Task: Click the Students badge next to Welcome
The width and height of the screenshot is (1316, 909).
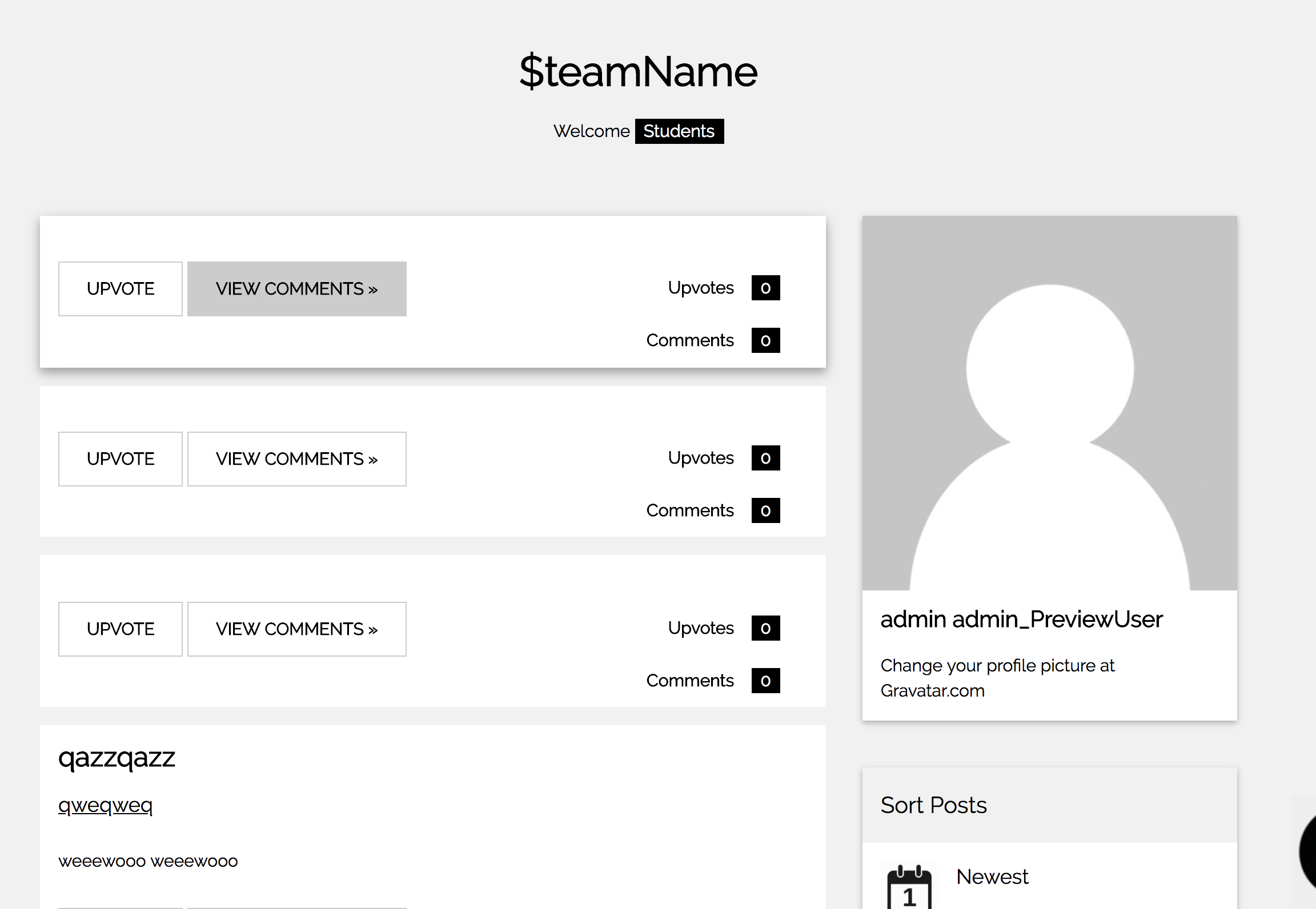Action: pos(679,131)
